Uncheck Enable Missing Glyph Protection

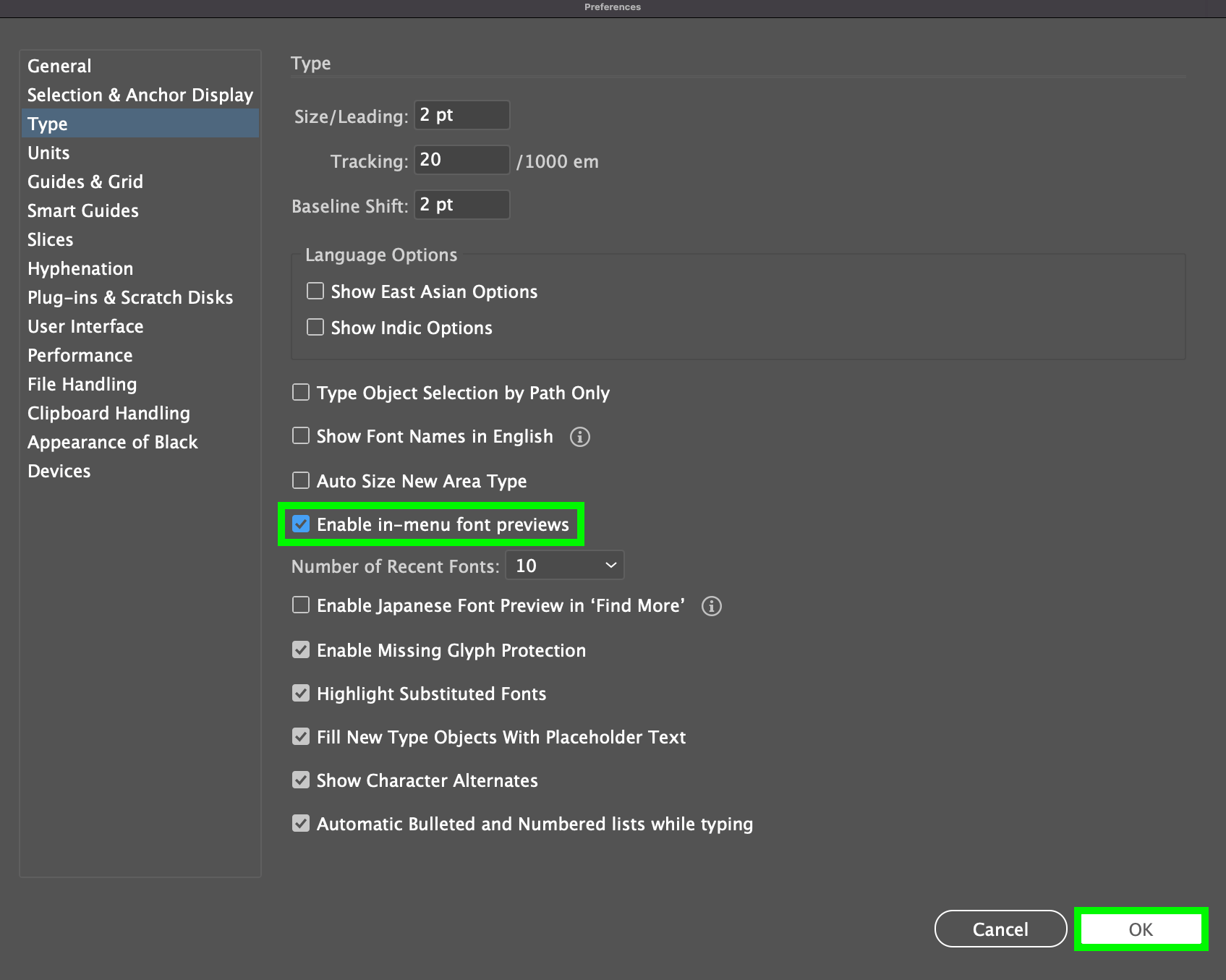point(300,649)
